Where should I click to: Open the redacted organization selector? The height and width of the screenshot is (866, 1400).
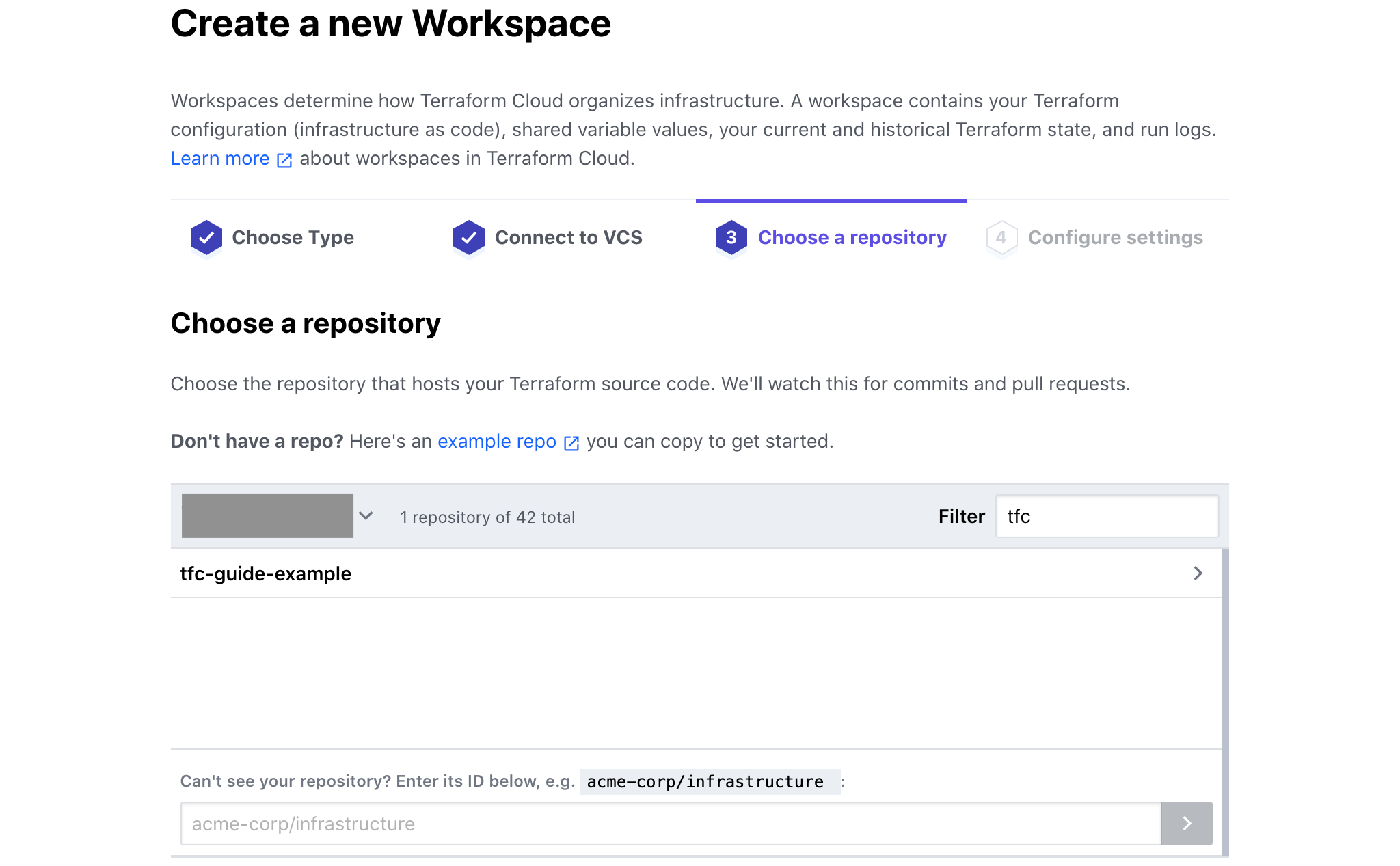coord(267,516)
